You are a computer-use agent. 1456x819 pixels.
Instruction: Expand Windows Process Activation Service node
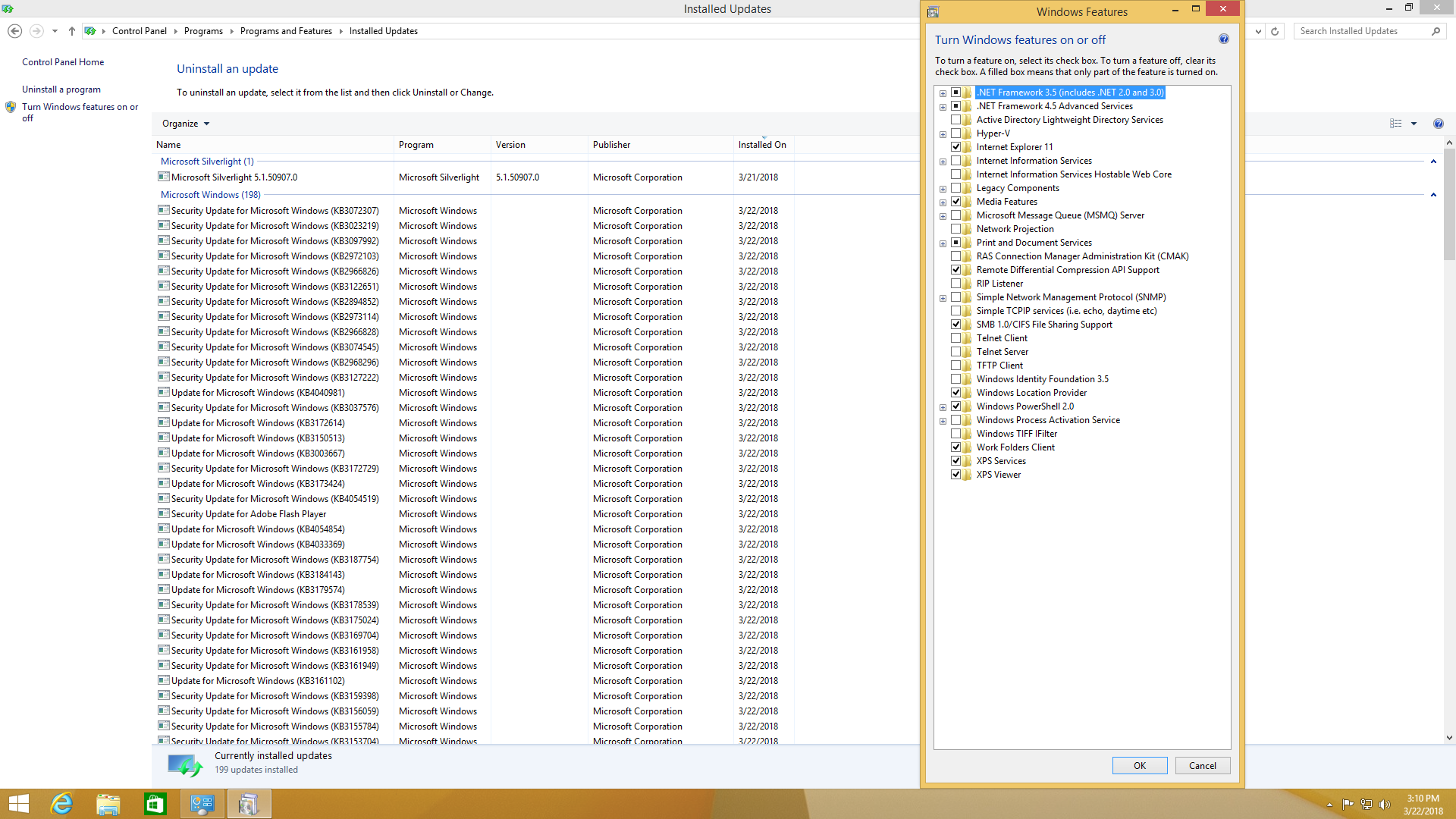(943, 421)
